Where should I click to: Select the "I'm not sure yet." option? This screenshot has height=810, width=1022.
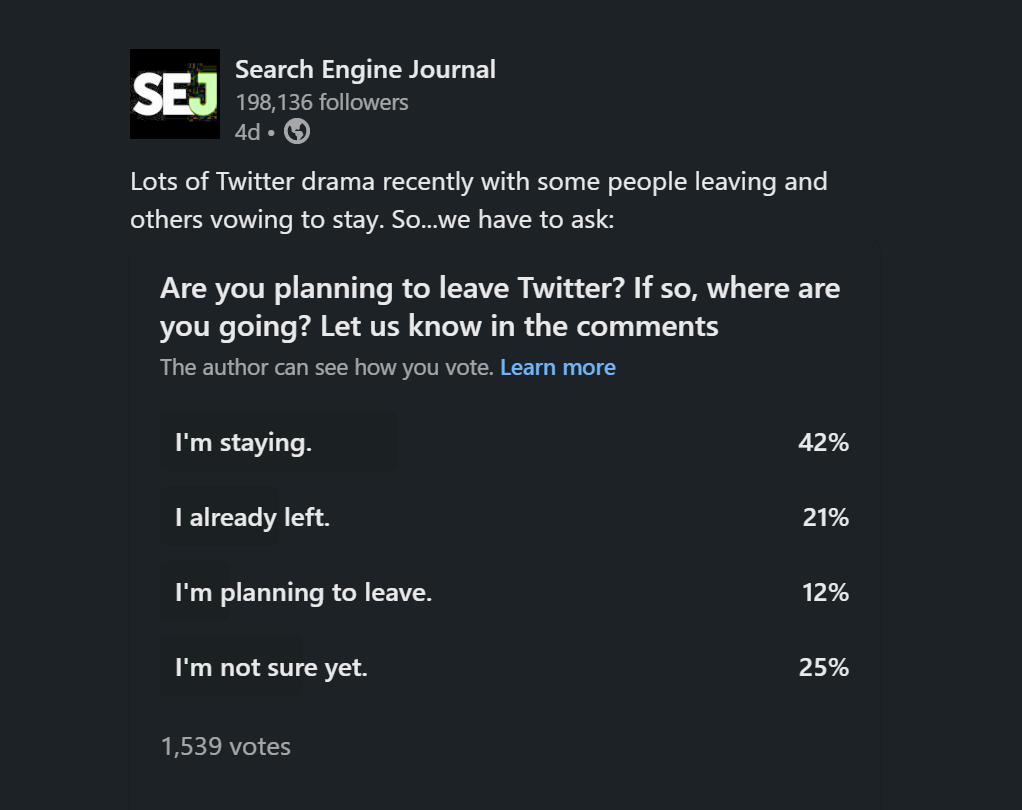point(271,668)
